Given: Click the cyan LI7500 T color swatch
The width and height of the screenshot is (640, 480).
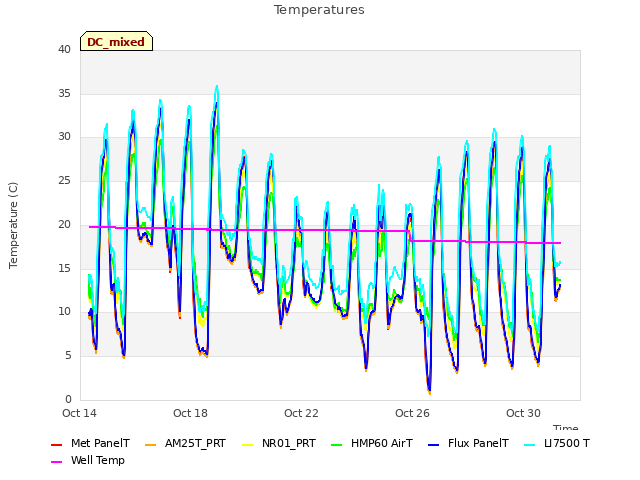Looking at the screenshot, I should pos(529,444).
